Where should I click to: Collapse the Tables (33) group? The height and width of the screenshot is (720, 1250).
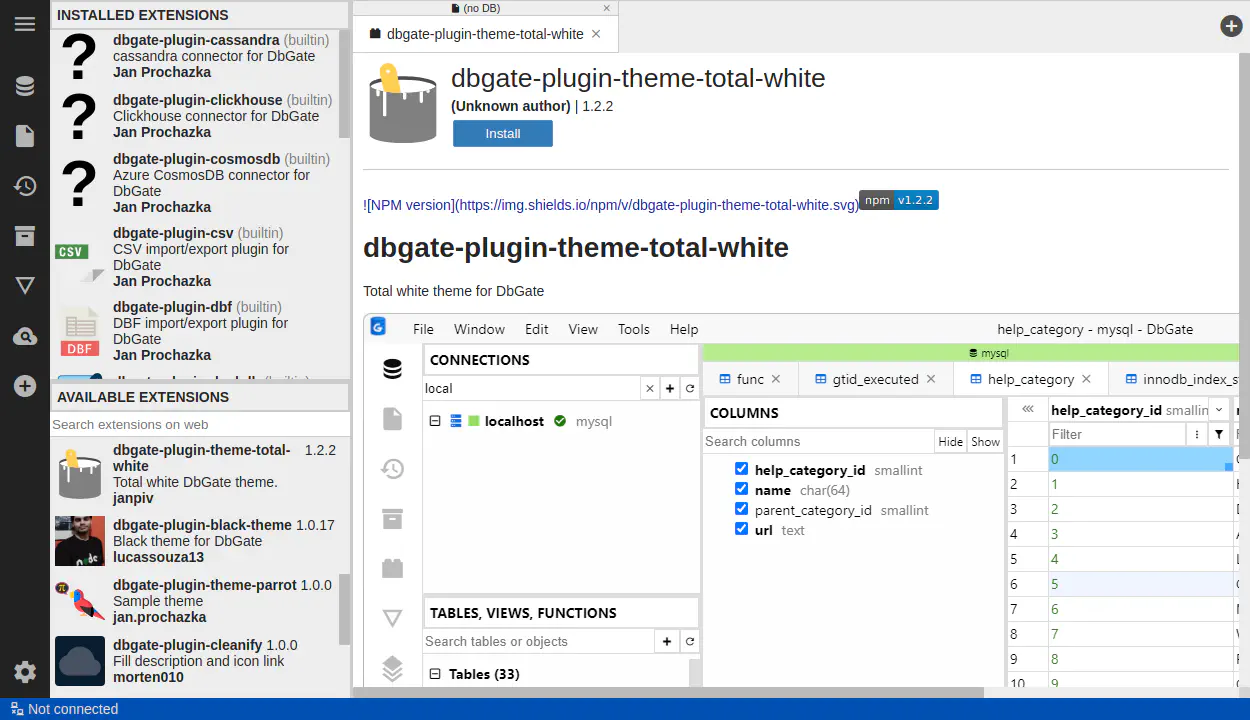pos(435,674)
